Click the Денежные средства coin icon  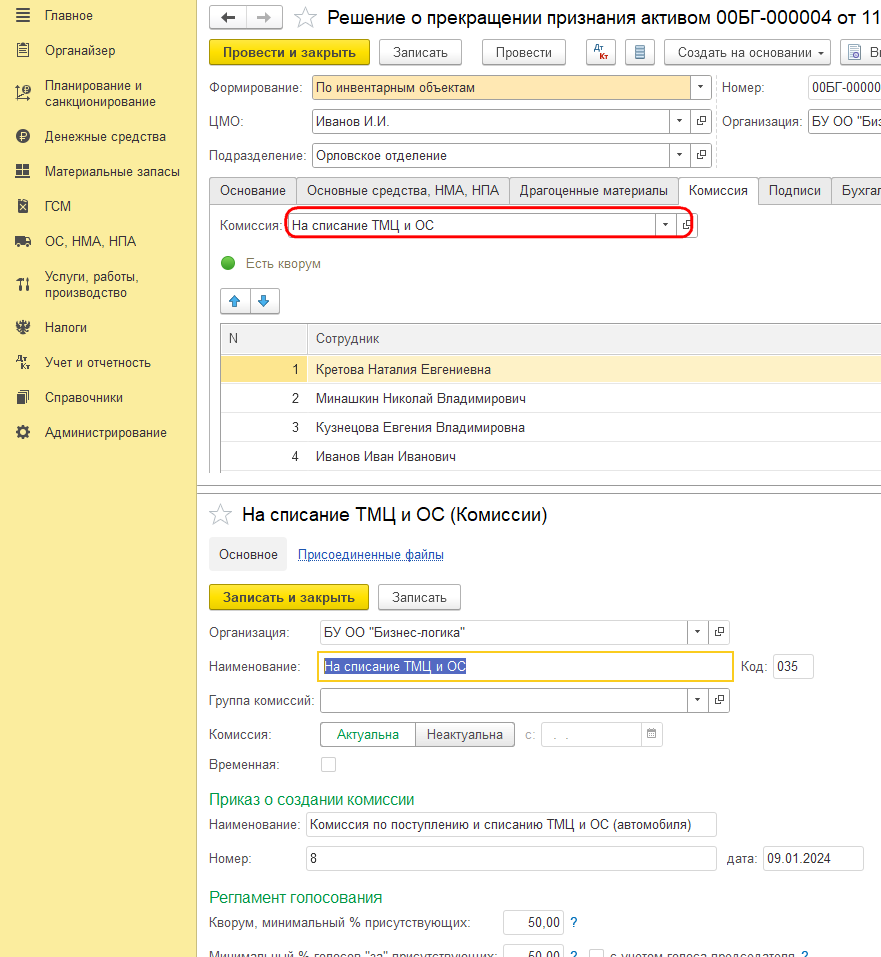pyautogui.click(x=23, y=136)
